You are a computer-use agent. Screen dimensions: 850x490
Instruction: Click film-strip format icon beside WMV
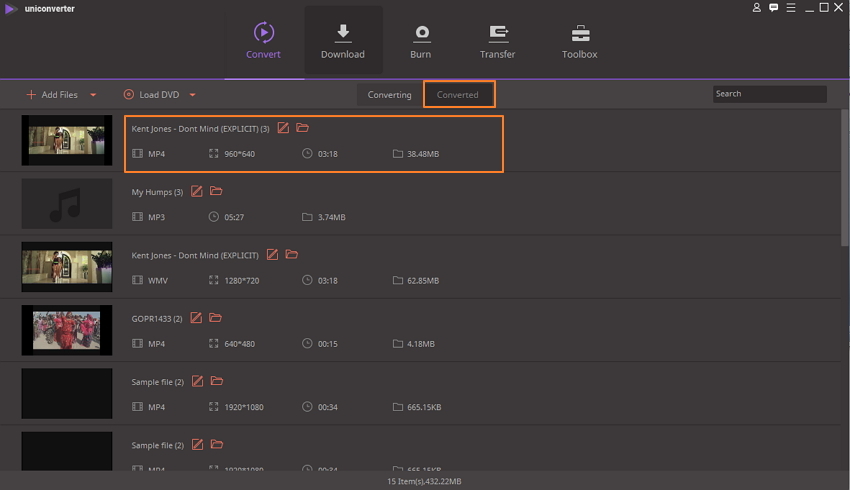tap(137, 280)
